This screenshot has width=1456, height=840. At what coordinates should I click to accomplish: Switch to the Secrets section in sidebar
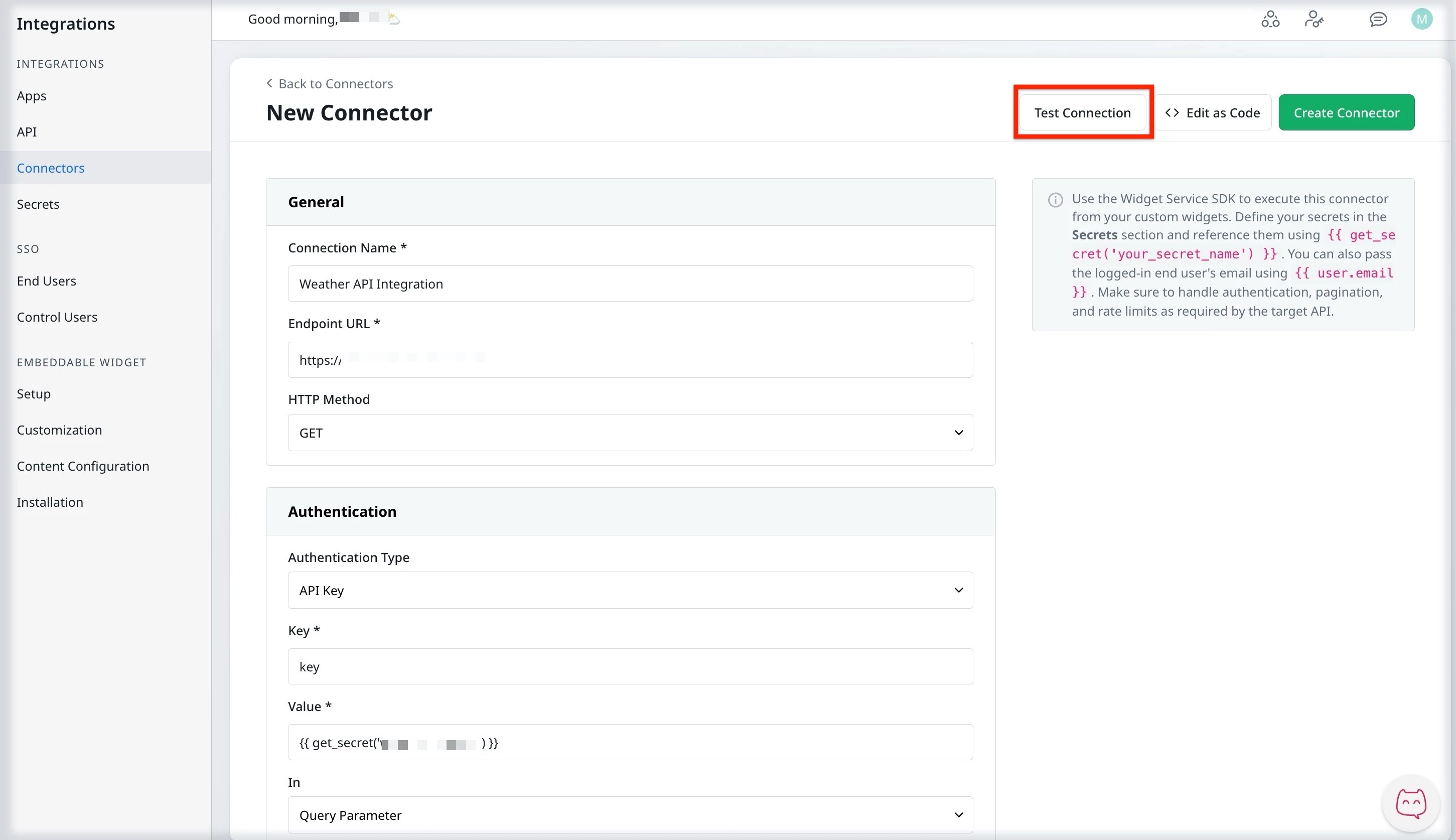[x=38, y=204]
